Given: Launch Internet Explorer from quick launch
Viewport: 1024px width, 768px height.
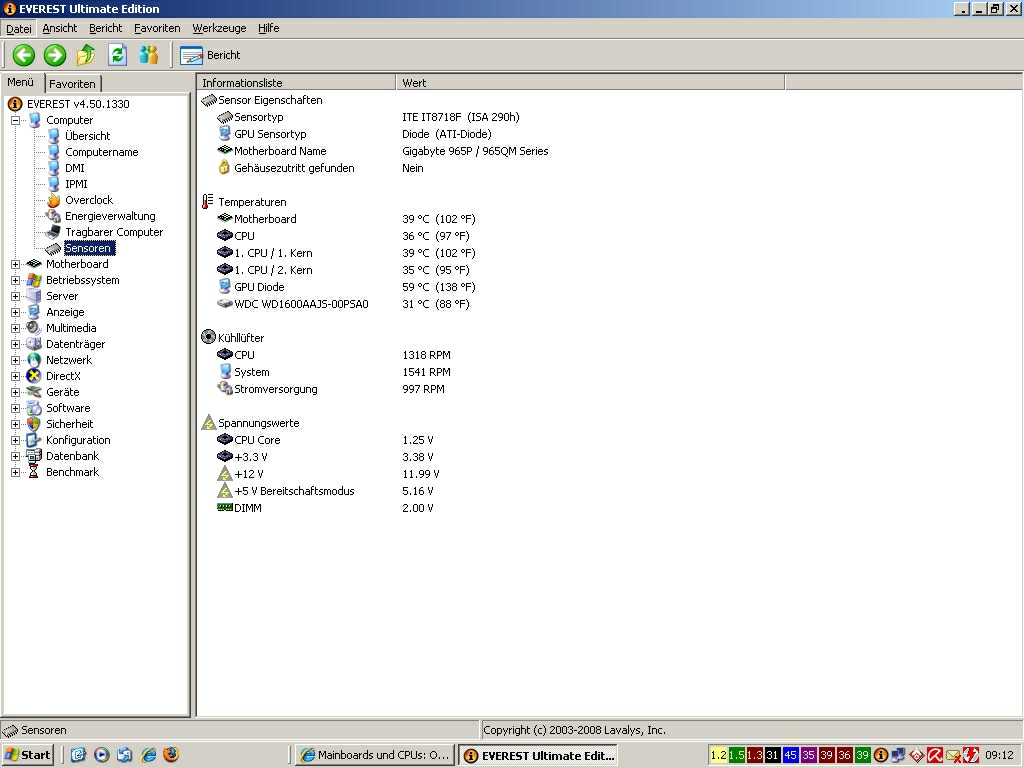Looking at the screenshot, I should click(x=149, y=755).
